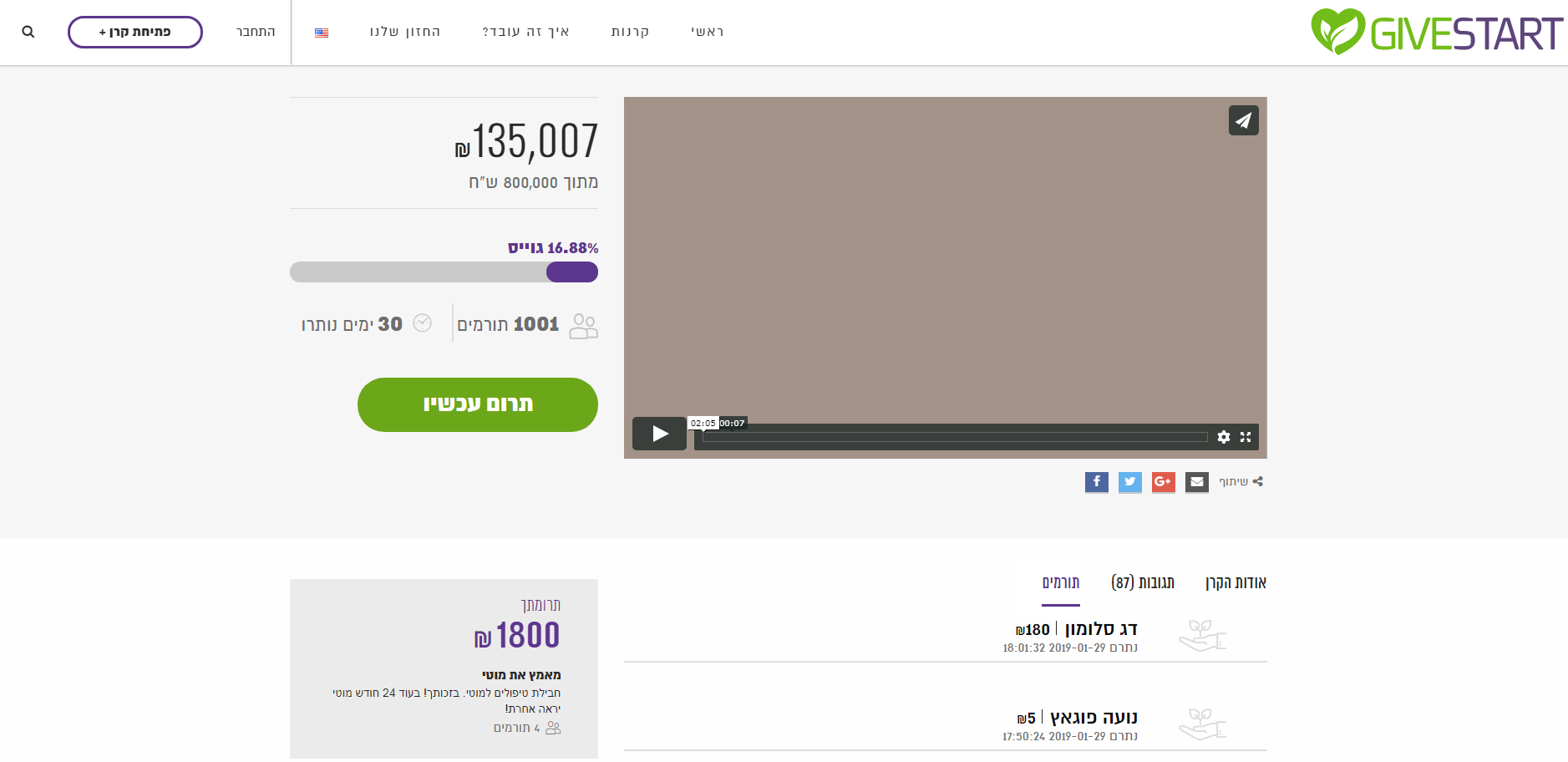This screenshot has height=762, width=1568.
Task: Go to the ראשי home menu item
Action: [x=708, y=32]
